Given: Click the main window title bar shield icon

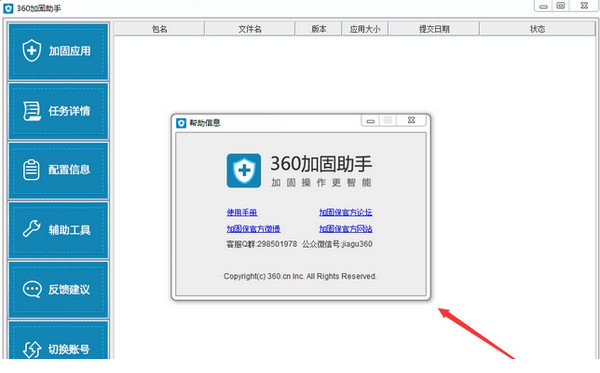Looking at the screenshot, I should coord(8,8).
